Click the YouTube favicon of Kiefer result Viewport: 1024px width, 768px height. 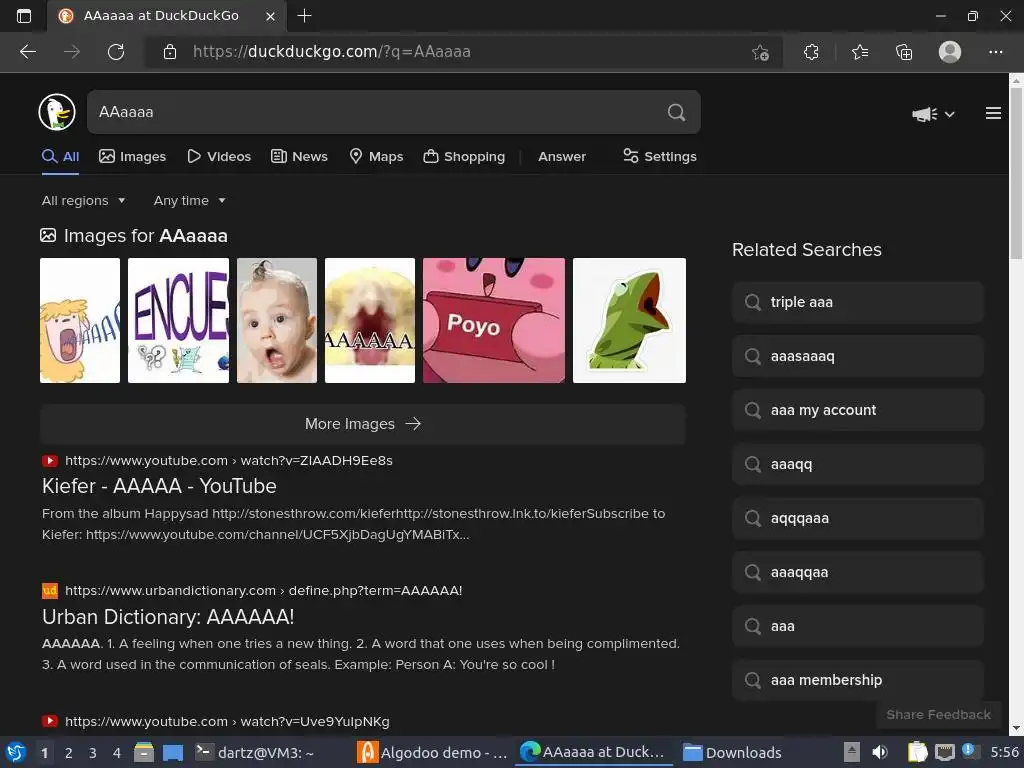click(50, 460)
